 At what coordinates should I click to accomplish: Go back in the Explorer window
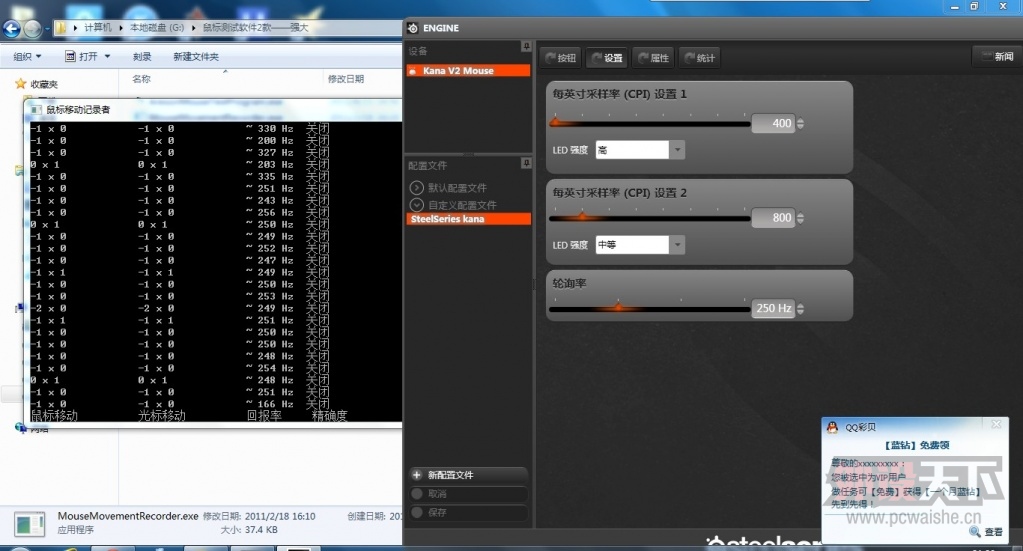pos(12,28)
